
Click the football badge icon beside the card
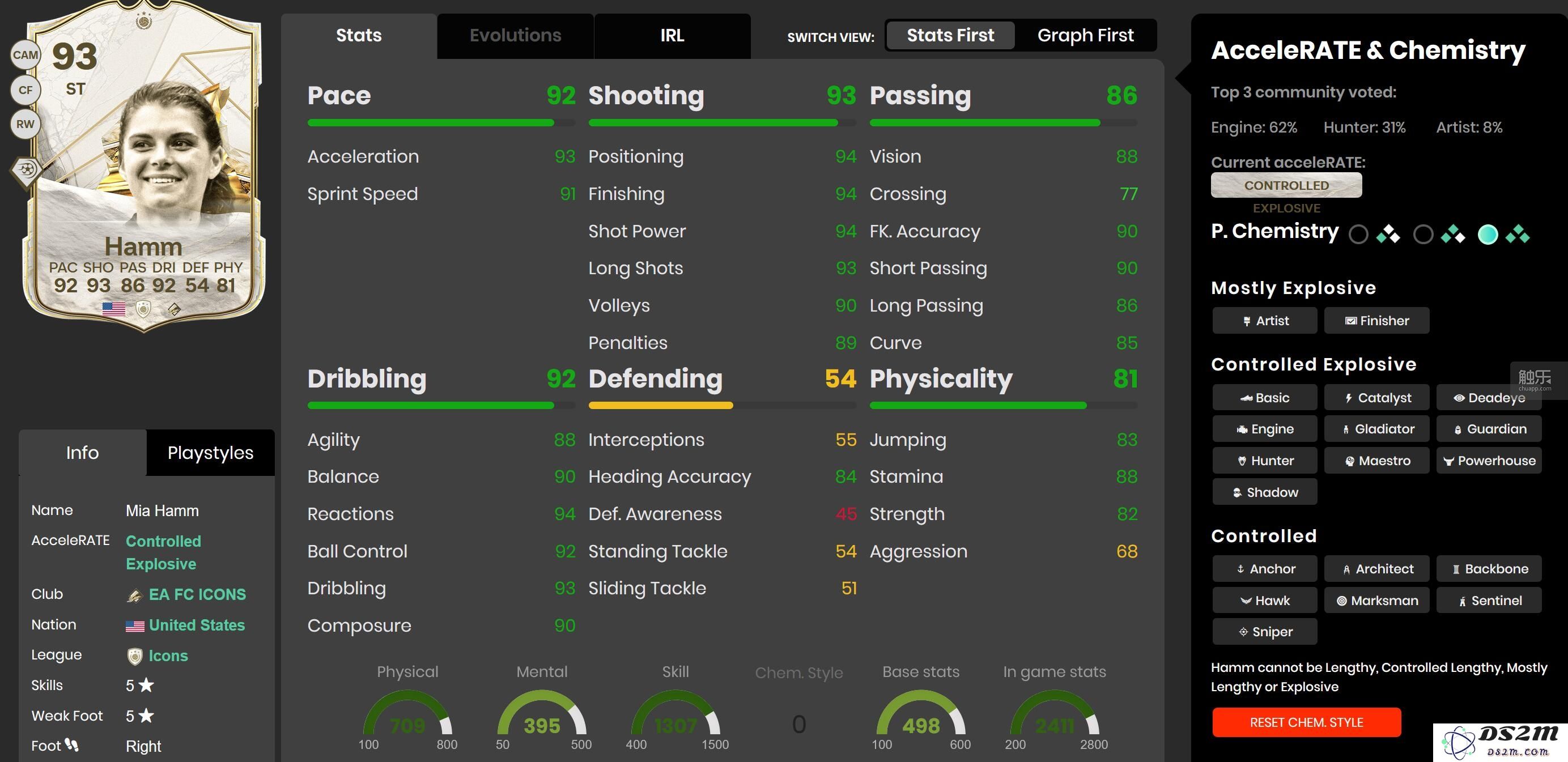(26, 170)
